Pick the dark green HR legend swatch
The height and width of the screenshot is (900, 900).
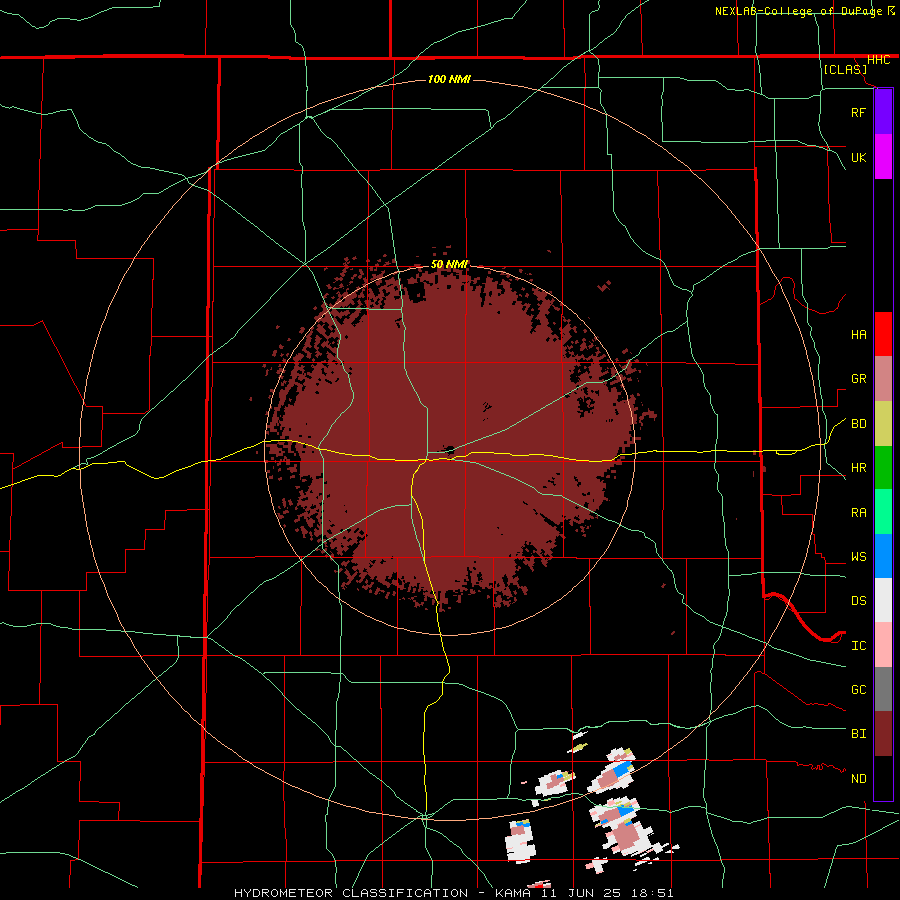[x=883, y=468]
